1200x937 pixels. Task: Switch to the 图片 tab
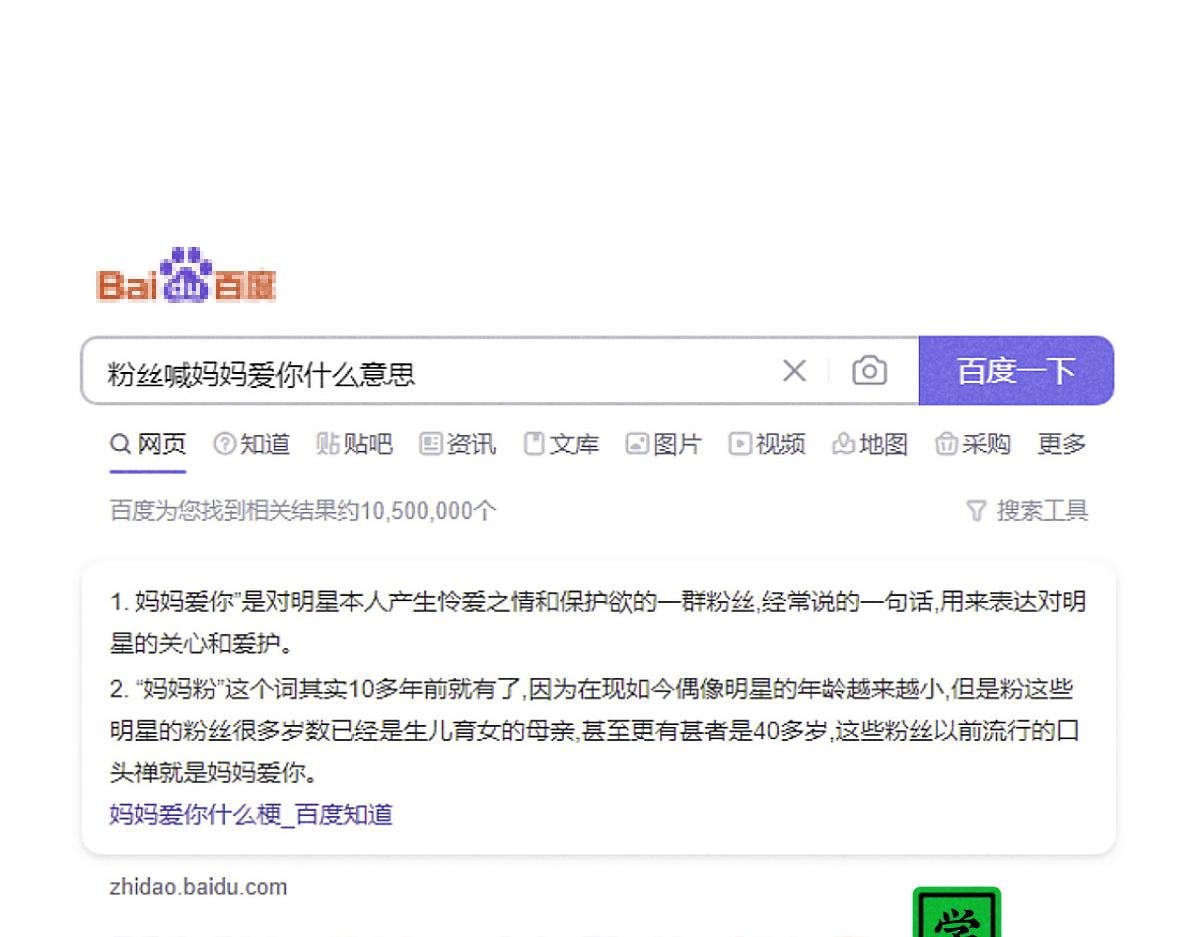664,444
